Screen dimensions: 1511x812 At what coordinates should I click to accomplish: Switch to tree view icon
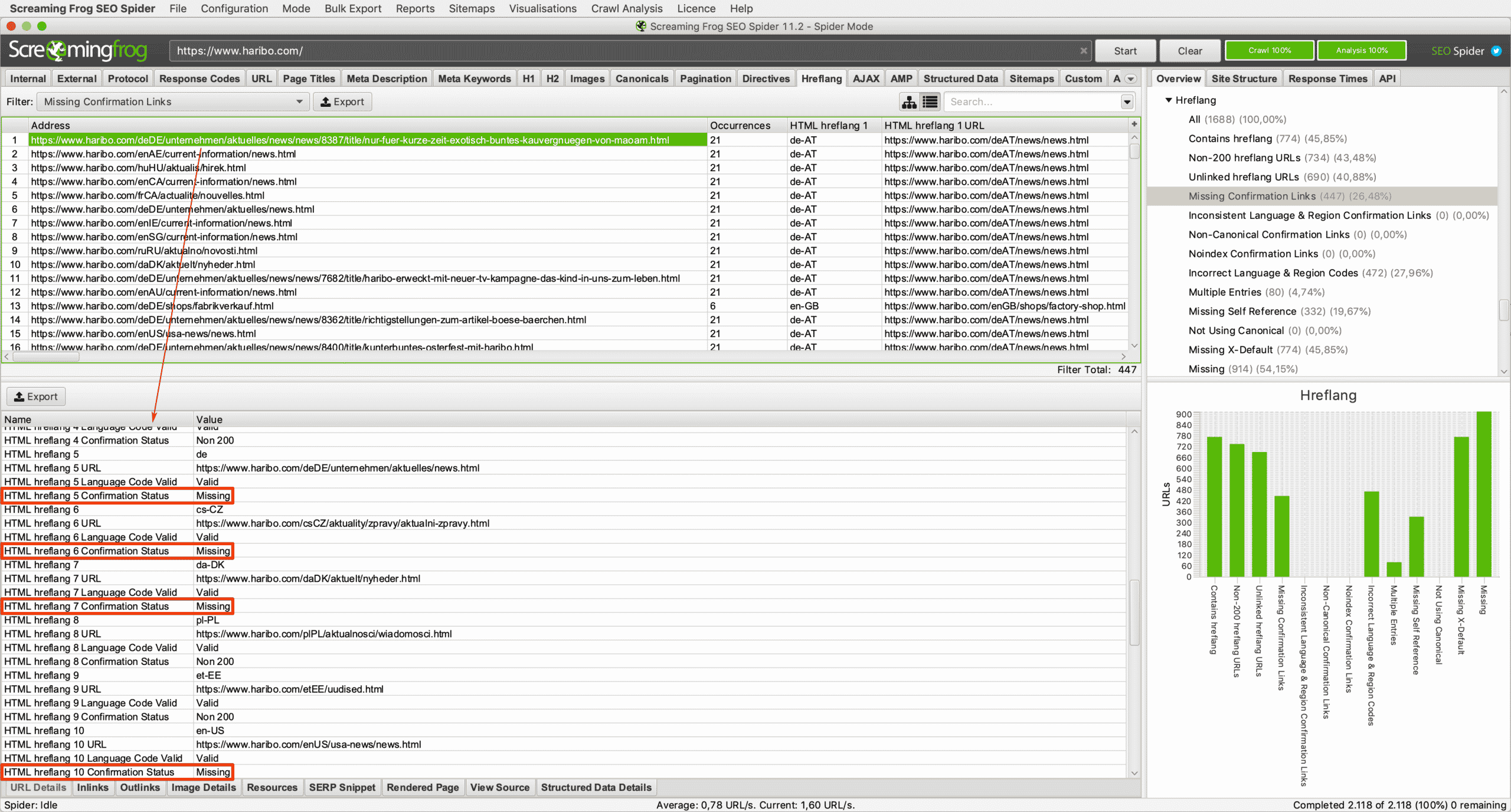pos(909,102)
